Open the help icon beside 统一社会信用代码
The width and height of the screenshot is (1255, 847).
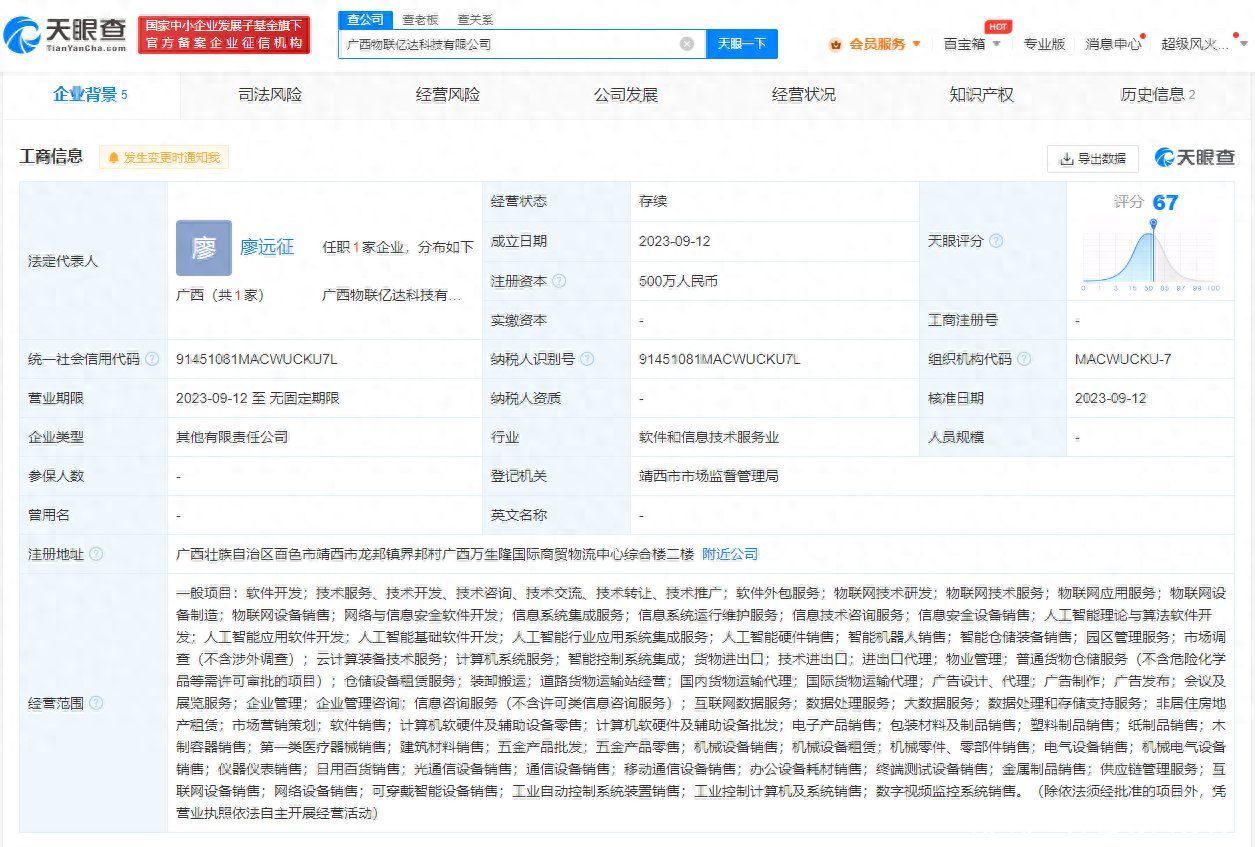(x=152, y=359)
